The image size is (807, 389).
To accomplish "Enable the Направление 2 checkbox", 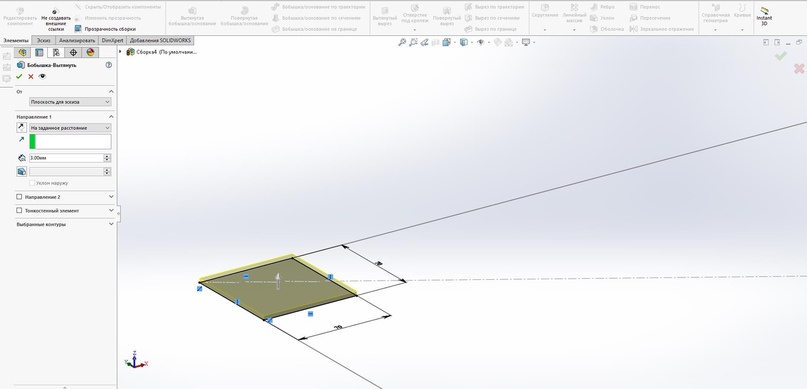I will pyautogui.click(x=20, y=197).
